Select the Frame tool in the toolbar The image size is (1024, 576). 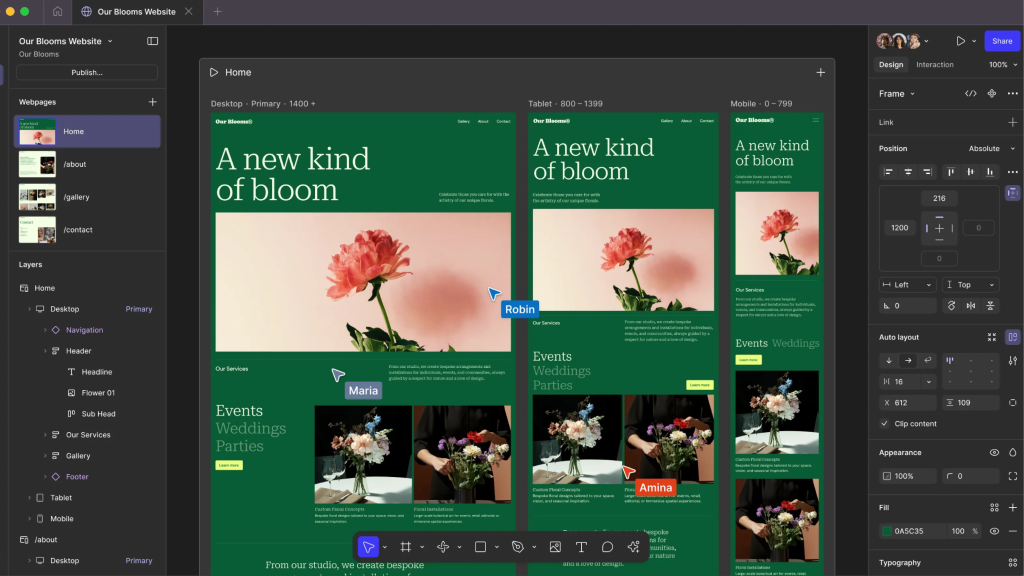[405, 547]
